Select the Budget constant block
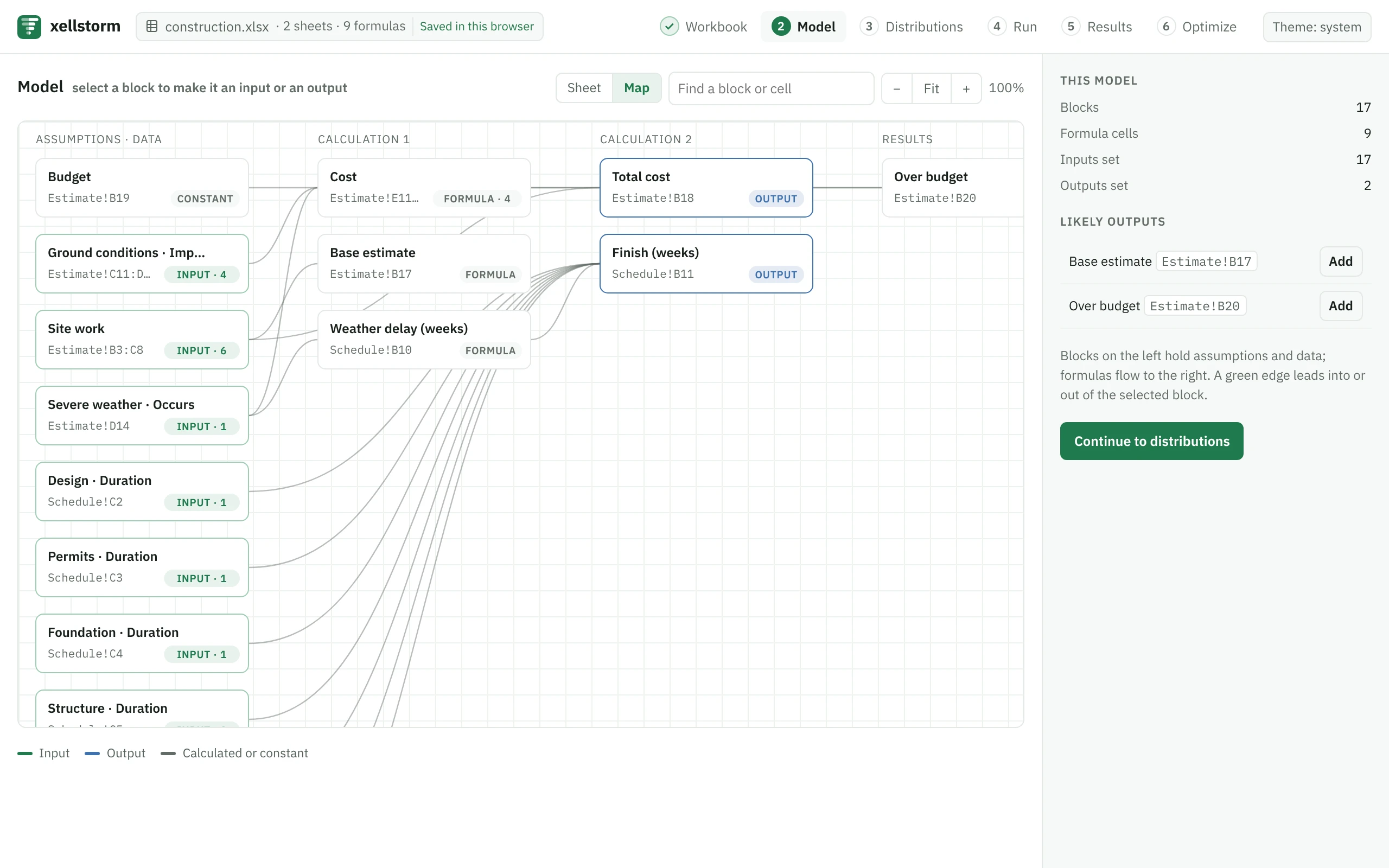This screenshot has height=868, width=1389. (142, 188)
